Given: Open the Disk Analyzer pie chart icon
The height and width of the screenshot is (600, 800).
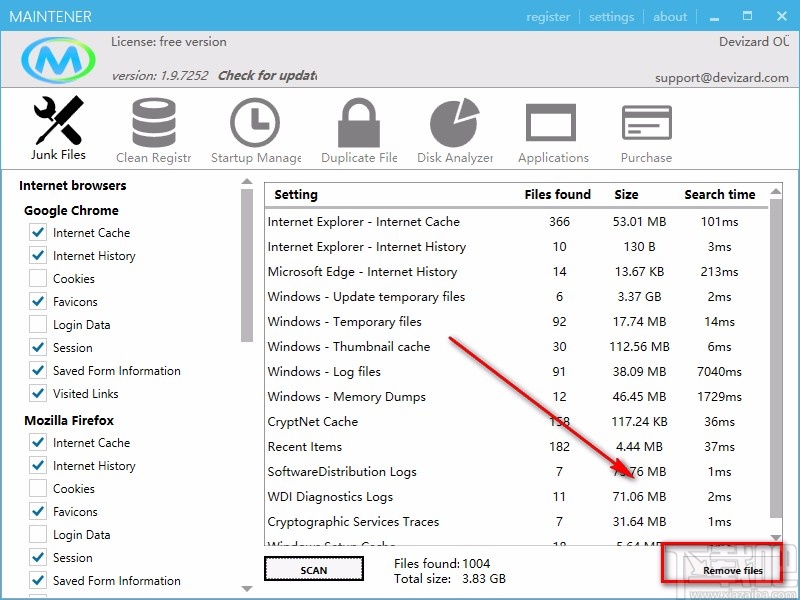Looking at the screenshot, I should pos(455,123).
